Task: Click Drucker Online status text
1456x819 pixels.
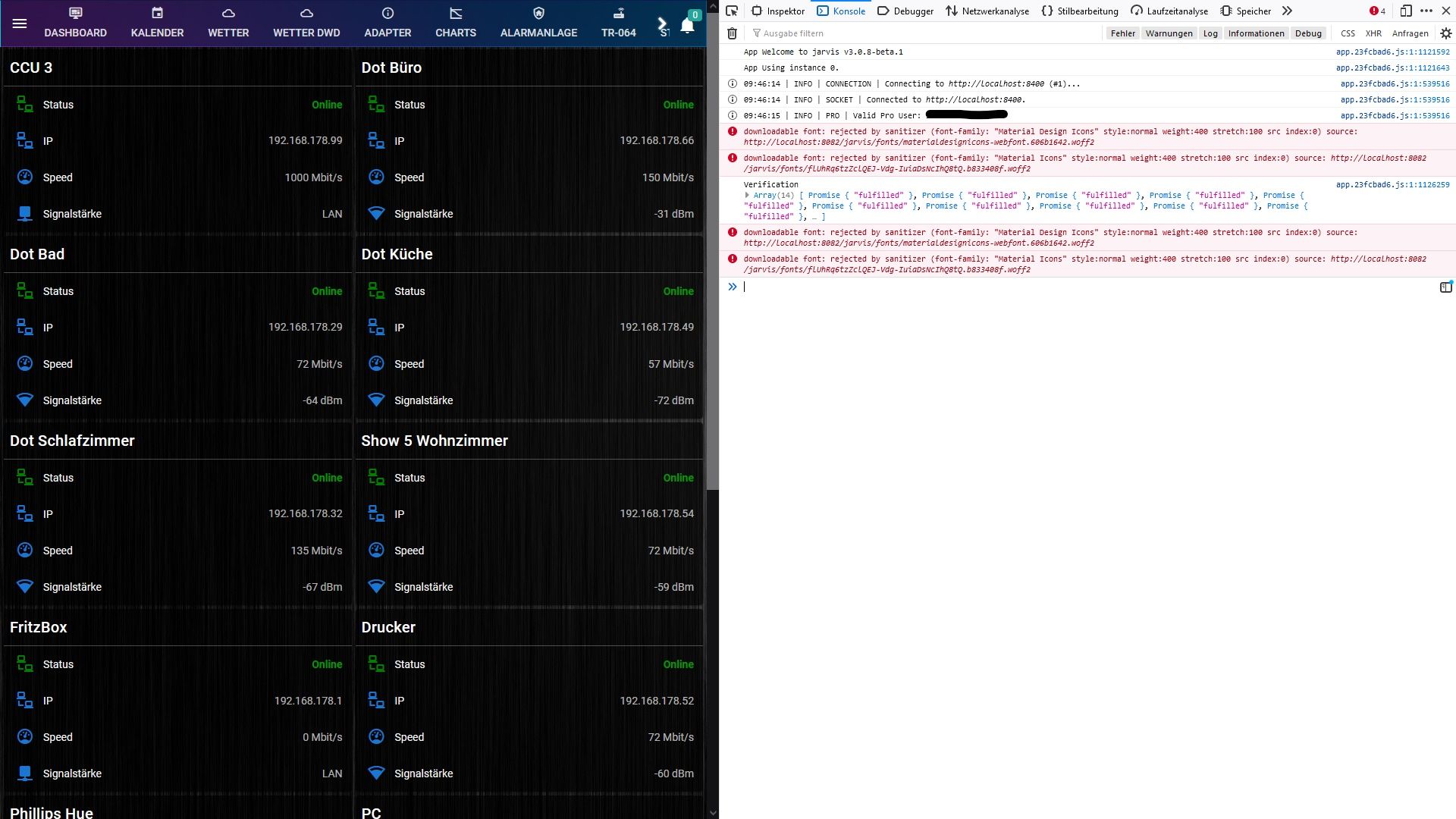Action: click(678, 664)
